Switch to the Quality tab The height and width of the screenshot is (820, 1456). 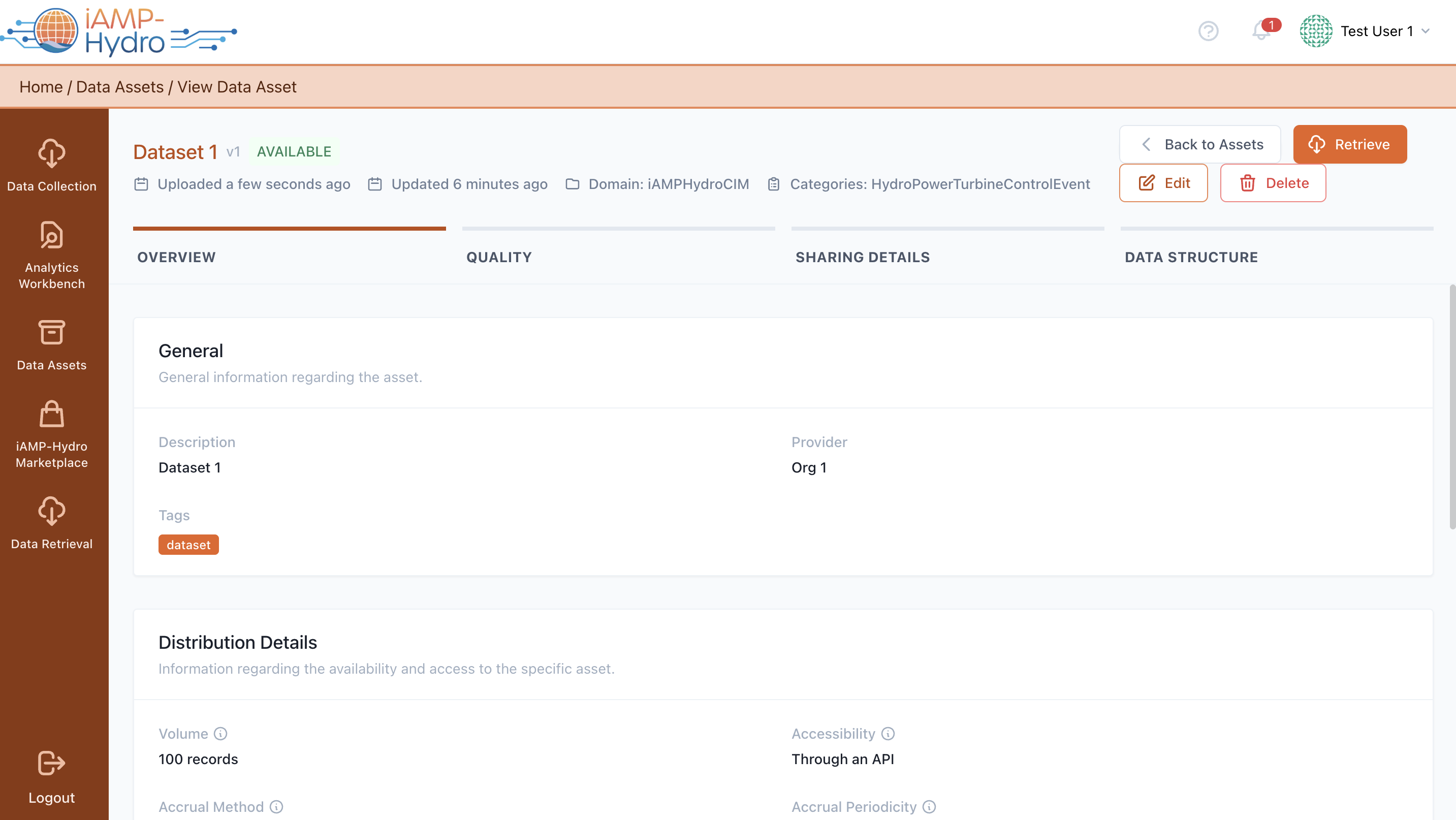pos(499,257)
